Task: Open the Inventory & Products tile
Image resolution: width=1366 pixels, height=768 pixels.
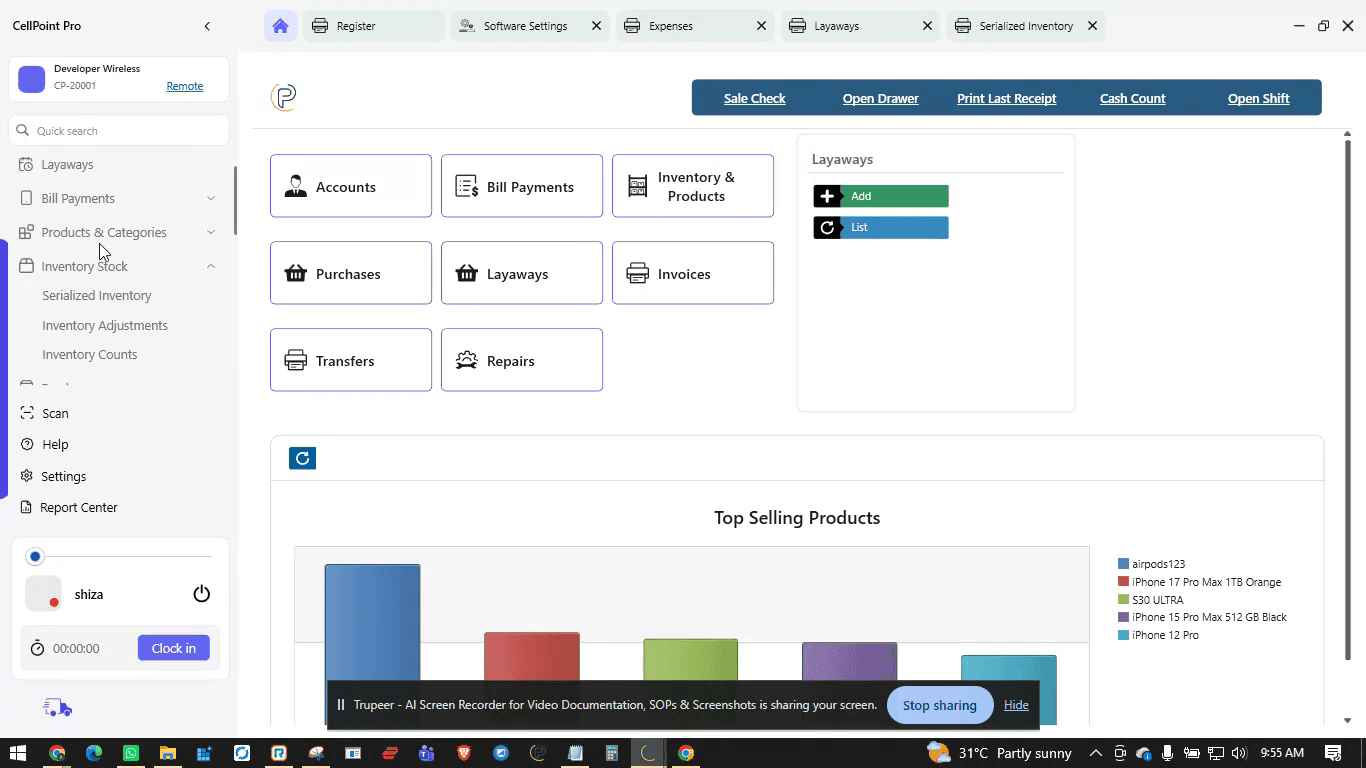Action: (x=693, y=186)
